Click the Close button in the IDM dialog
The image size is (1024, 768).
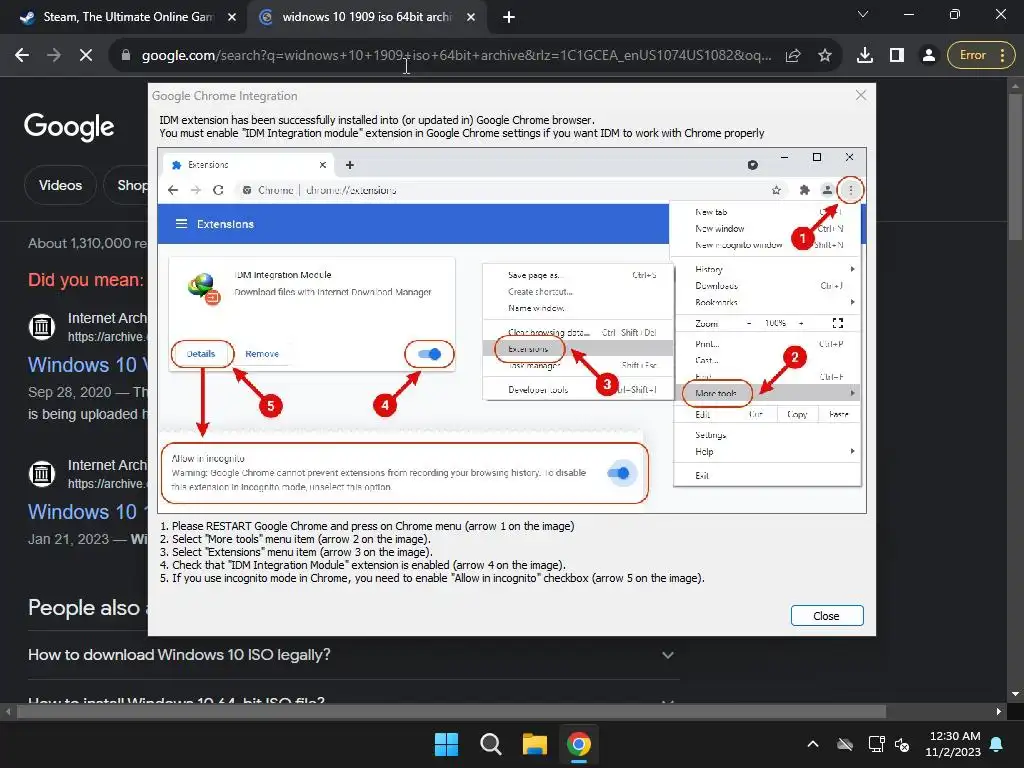point(827,616)
